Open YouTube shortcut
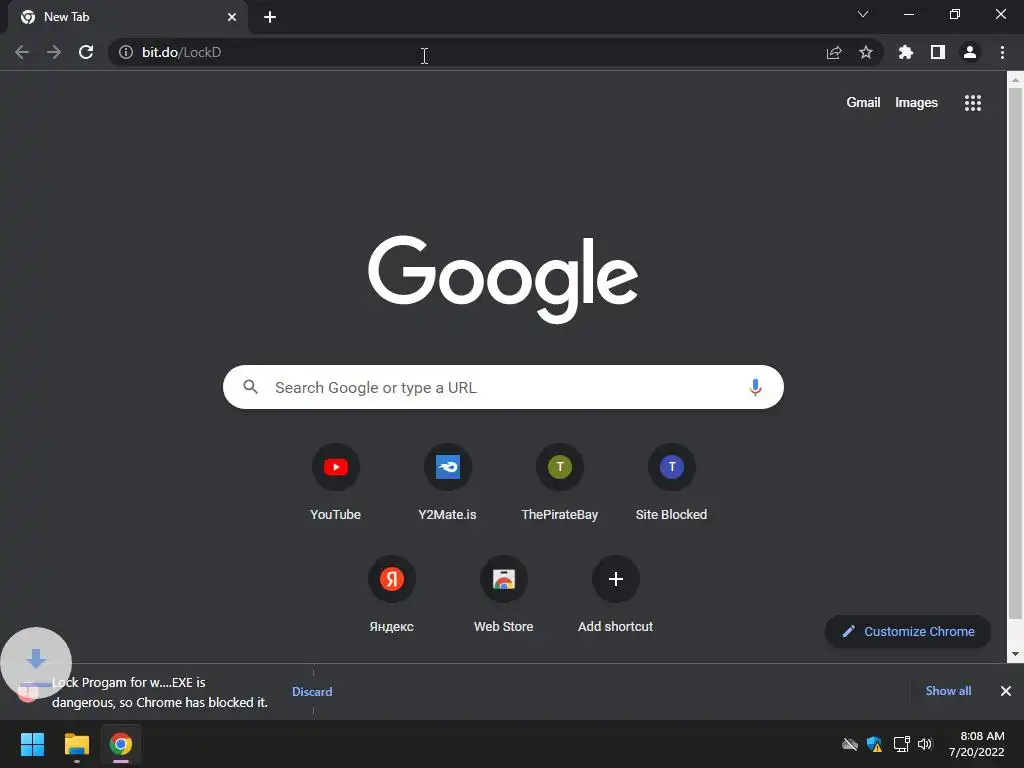 click(x=336, y=483)
